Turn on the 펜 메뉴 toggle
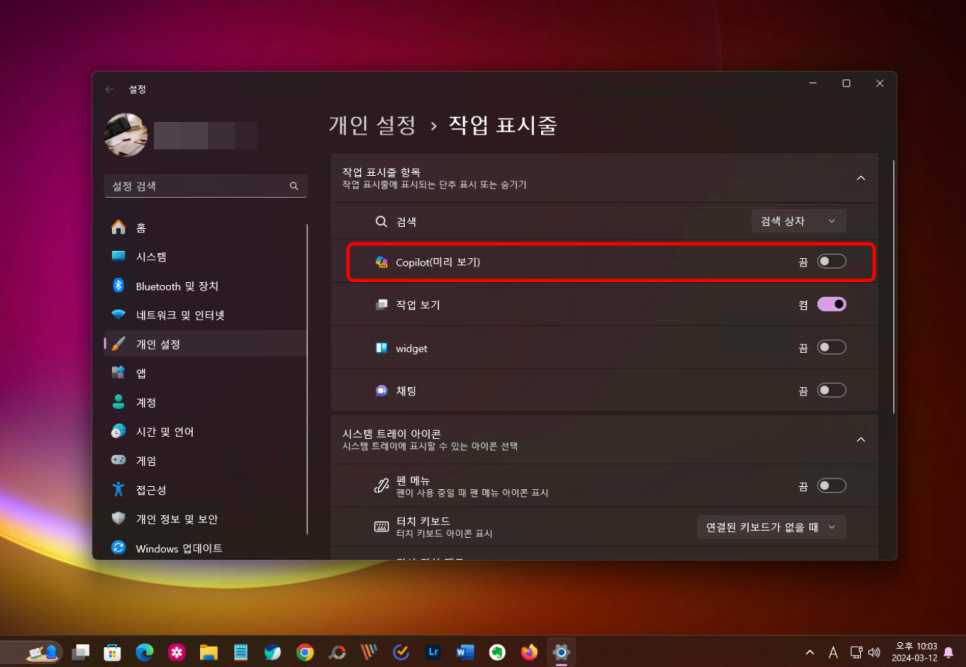The width and height of the screenshot is (966, 667). (831, 486)
